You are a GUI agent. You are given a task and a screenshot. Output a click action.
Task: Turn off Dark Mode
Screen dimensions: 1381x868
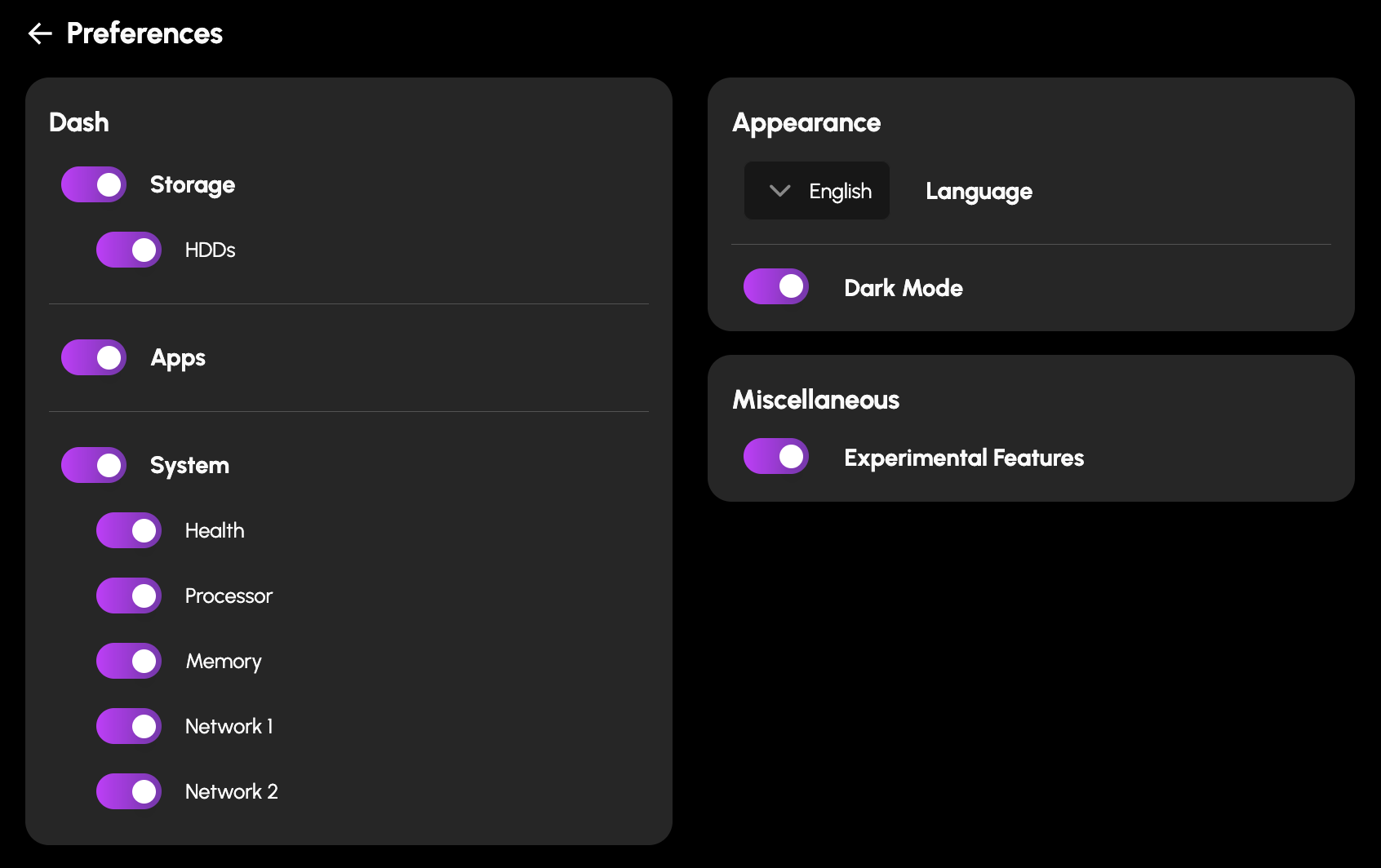click(775, 286)
